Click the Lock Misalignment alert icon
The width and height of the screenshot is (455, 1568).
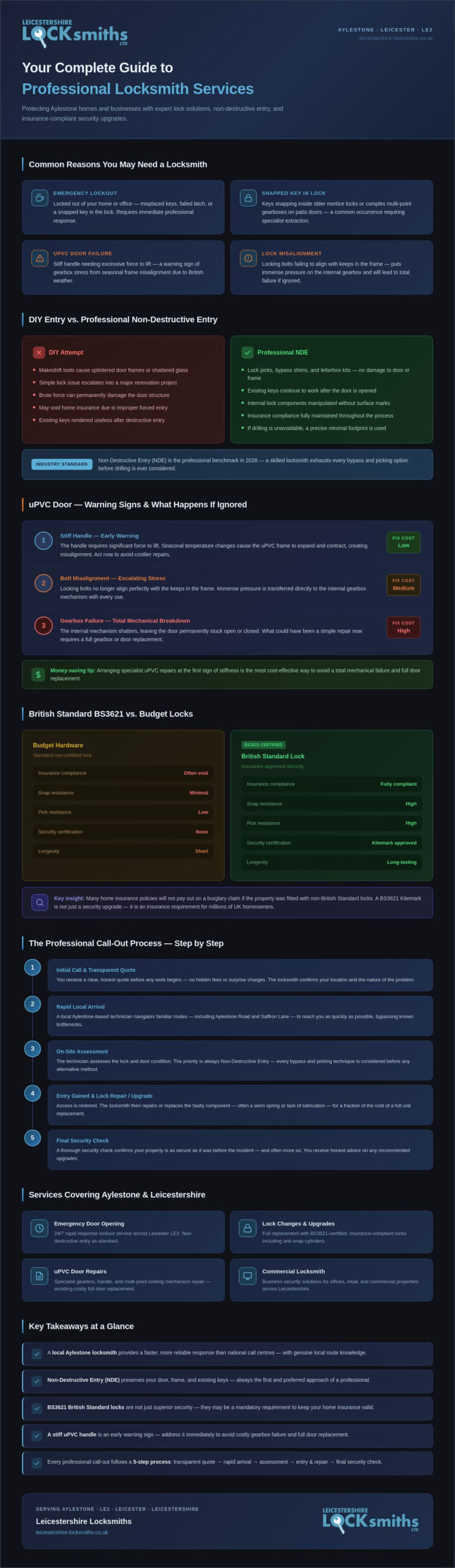(248, 258)
